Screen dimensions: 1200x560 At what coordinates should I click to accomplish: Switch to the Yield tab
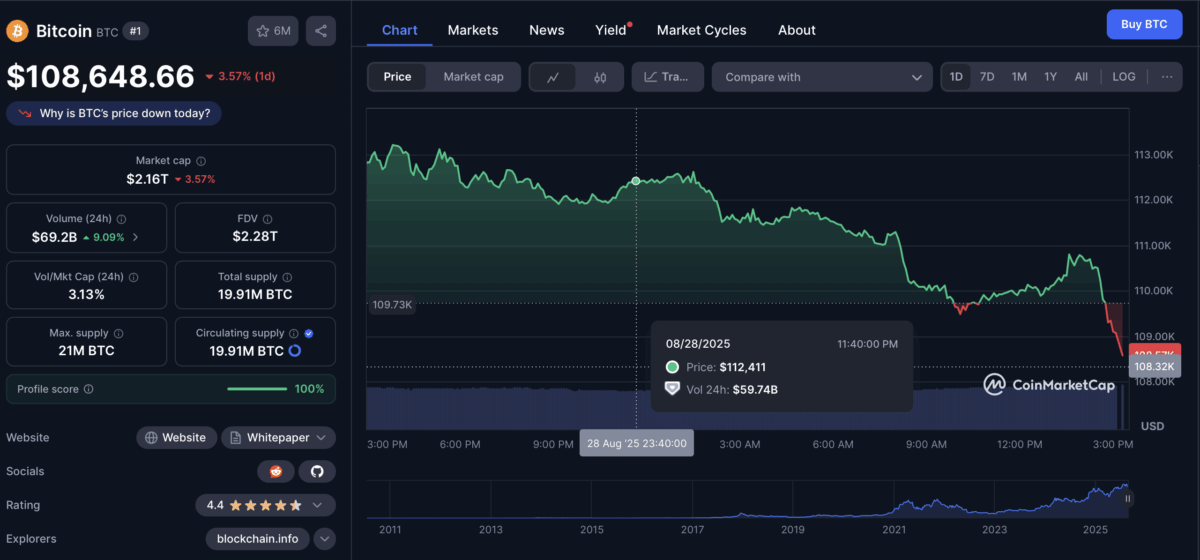click(x=611, y=30)
